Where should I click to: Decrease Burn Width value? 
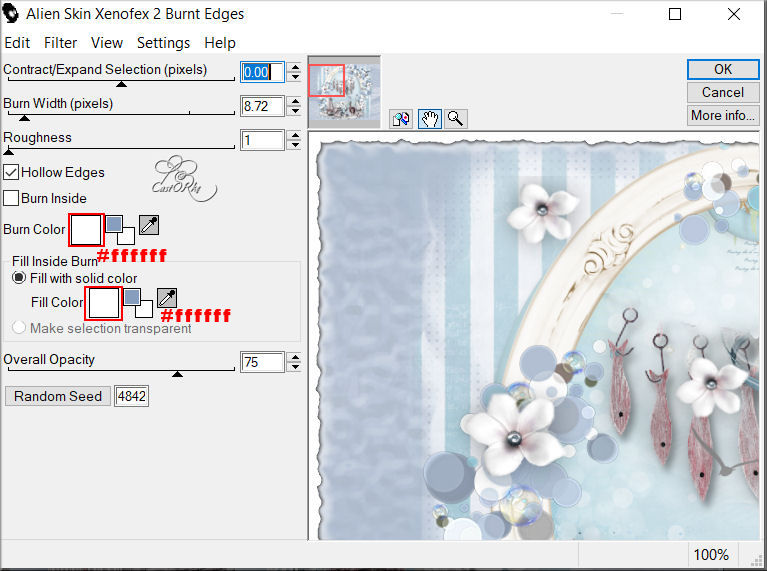[294, 111]
